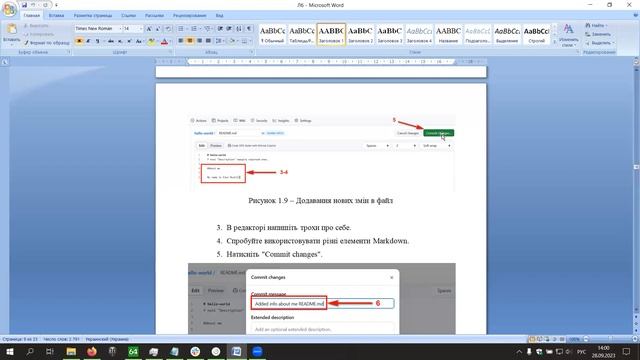Toggle bold formatting

click(79, 41)
